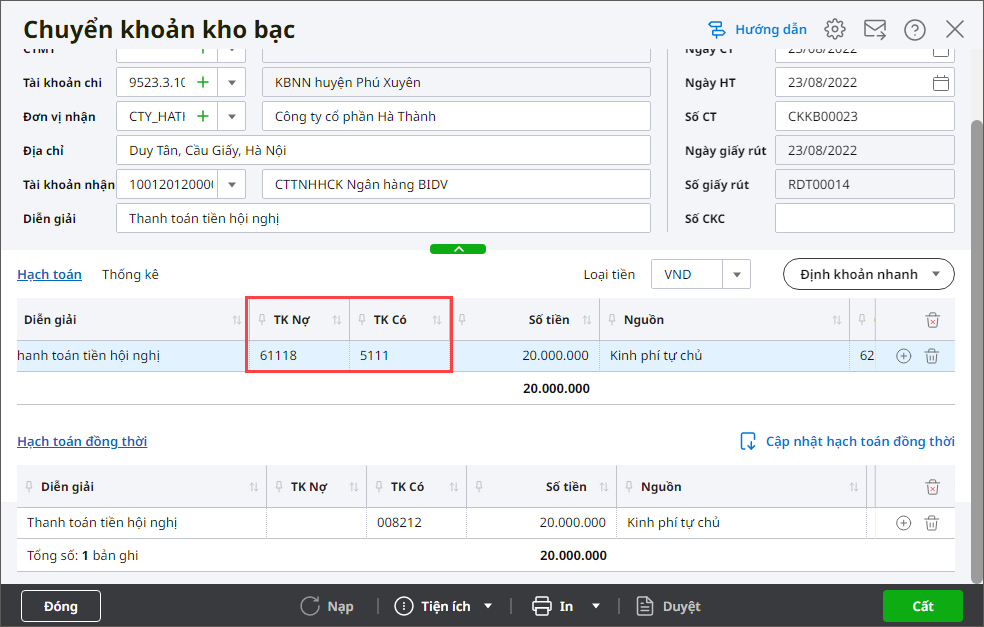The height and width of the screenshot is (627, 984).
Task: Sort the đồng thời grid by Diễn giải
Action: (254, 487)
